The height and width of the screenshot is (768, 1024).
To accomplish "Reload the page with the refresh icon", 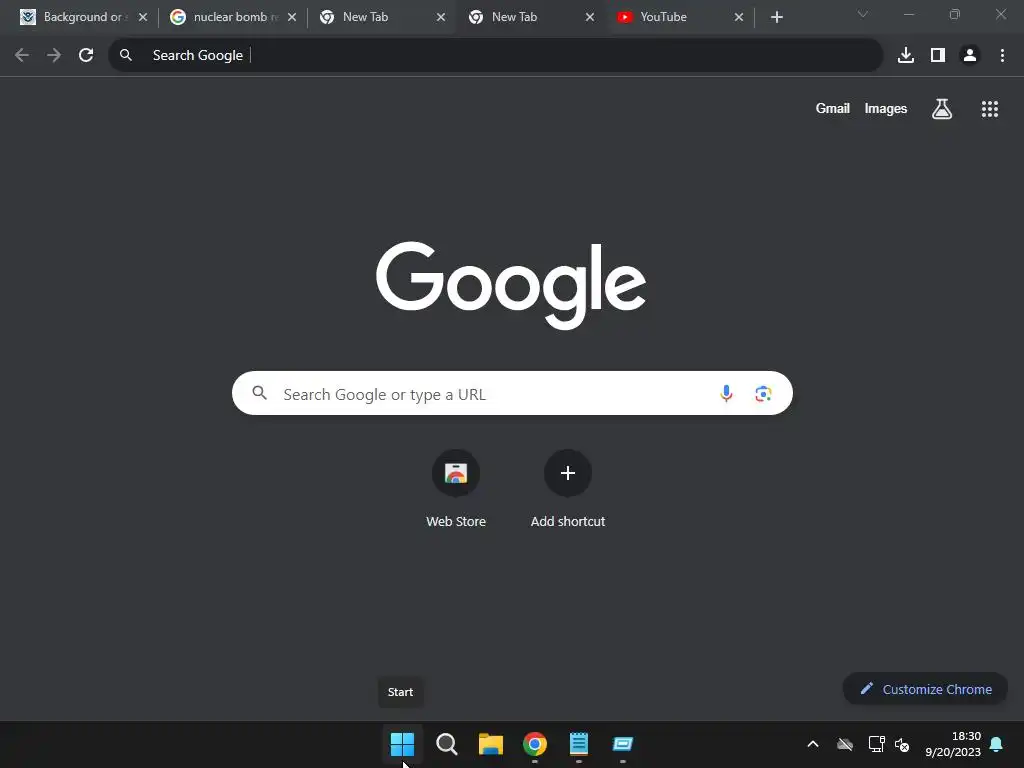I will click(x=86, y=56).
